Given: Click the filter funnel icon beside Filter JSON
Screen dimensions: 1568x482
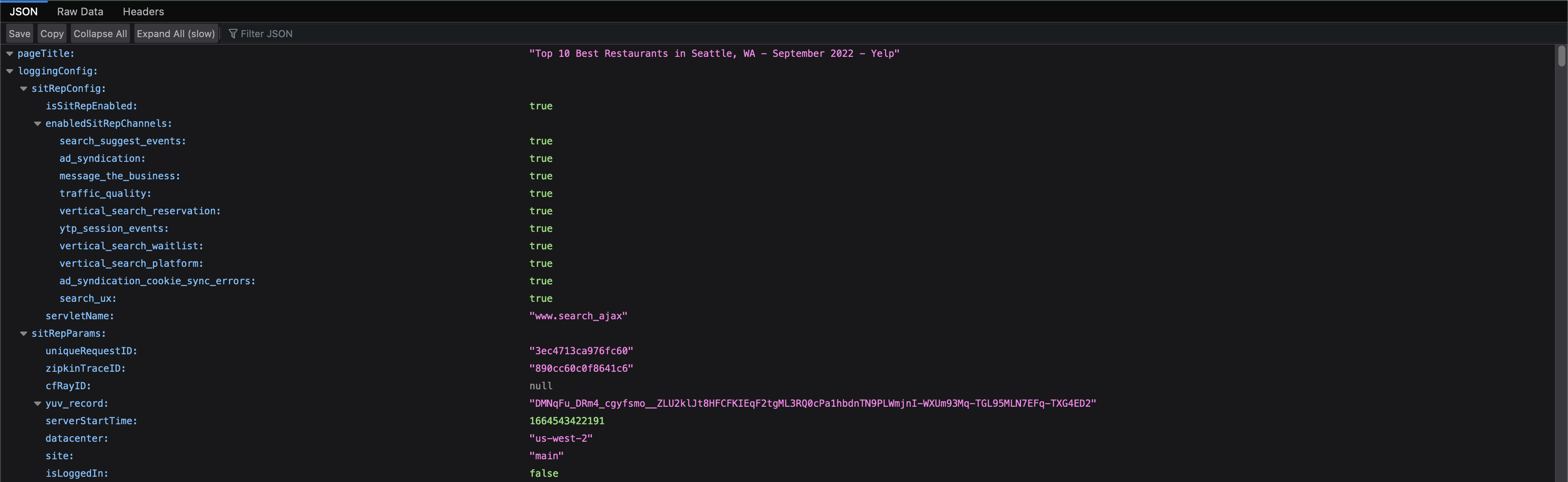Looking at the screenshot, I should [233, 34].
